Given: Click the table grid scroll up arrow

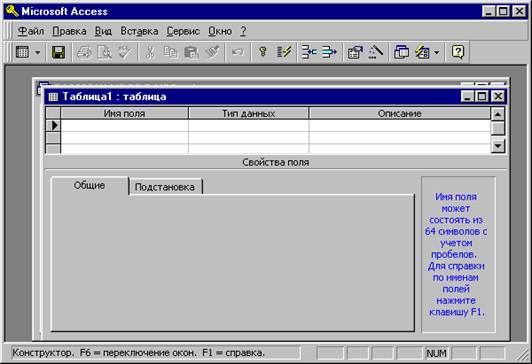Looking at the screenshot, I should [x=498, y=114].
